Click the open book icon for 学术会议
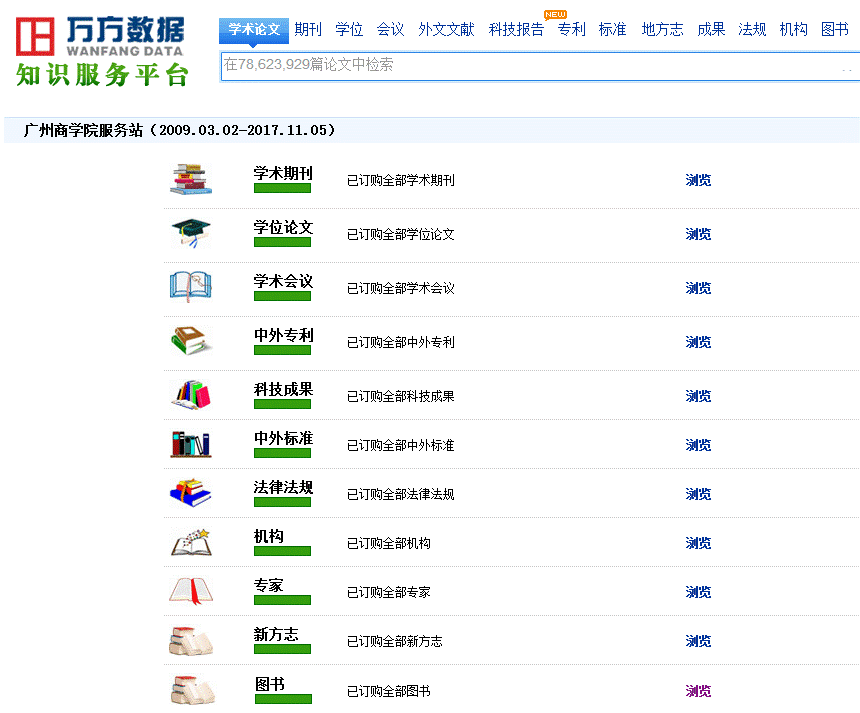Viewport: 860px width, 713px height. (x=191, y=287)
